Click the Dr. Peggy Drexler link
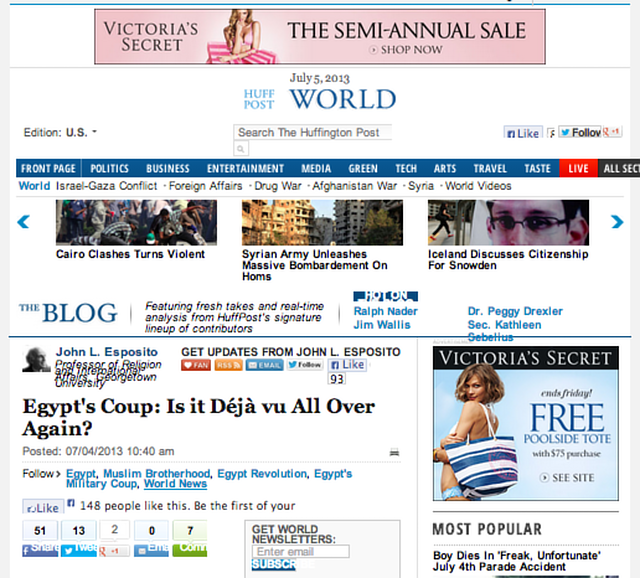Image resolution: width=640 pixels, height=578 pixels. [515, 311]
